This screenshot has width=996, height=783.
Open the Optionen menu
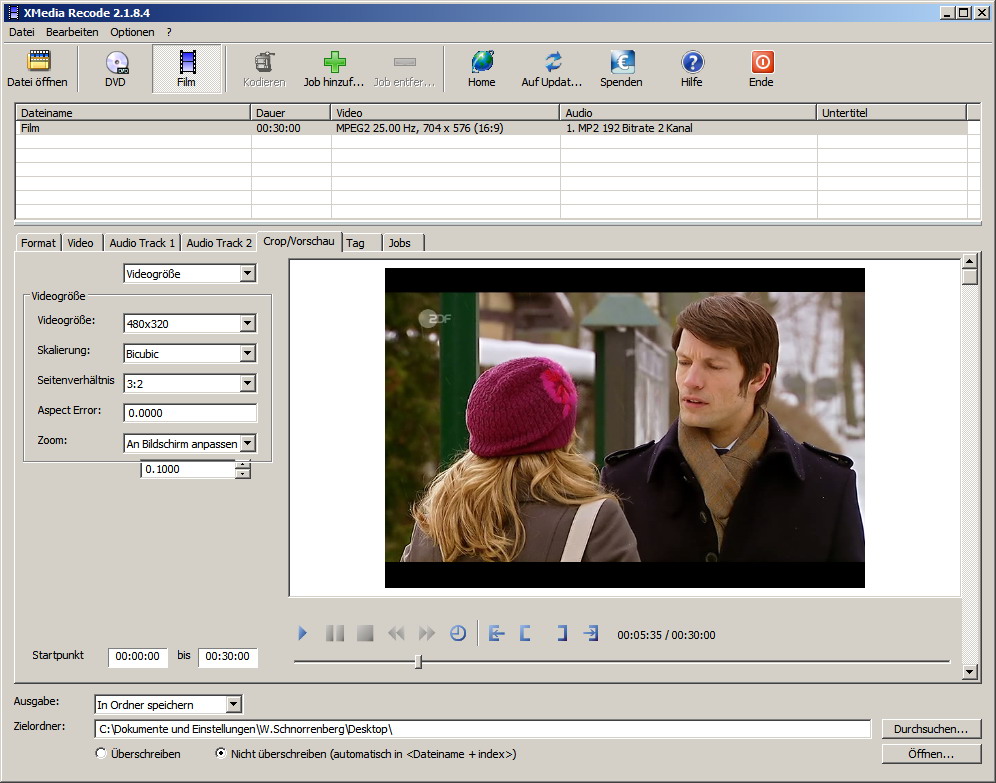132,32
